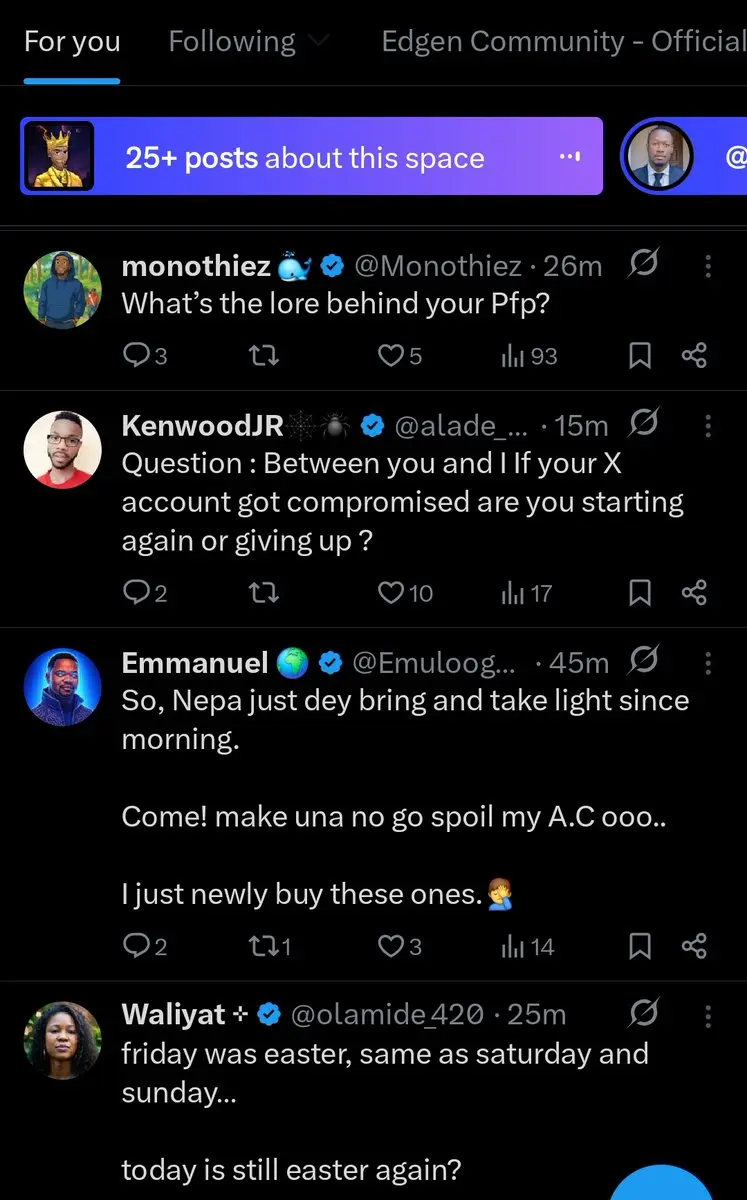
Task: Switch to the For you tab
Action: pos(72,41)
